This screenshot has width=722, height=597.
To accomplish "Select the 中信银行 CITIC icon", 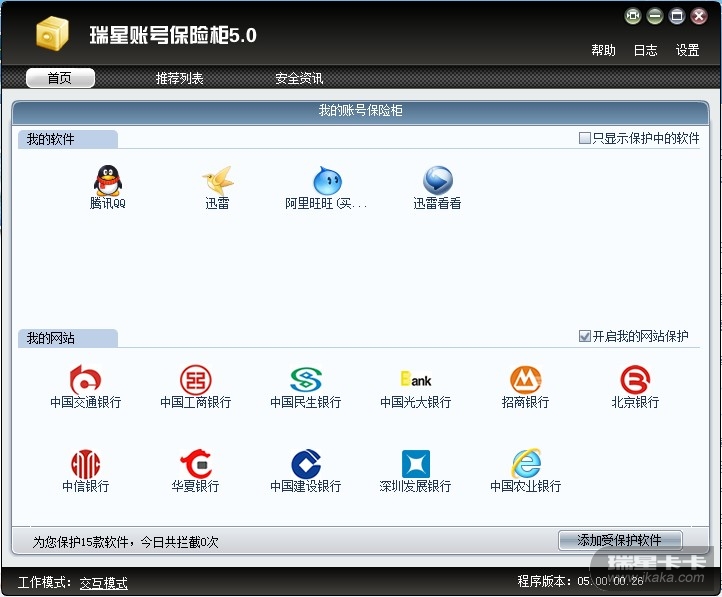I will click(85, 464).
